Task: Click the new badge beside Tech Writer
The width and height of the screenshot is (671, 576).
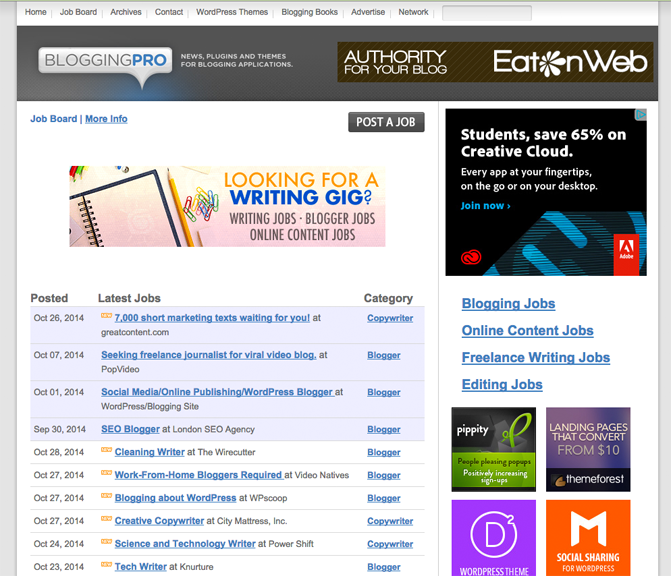Action: [106, 564]
